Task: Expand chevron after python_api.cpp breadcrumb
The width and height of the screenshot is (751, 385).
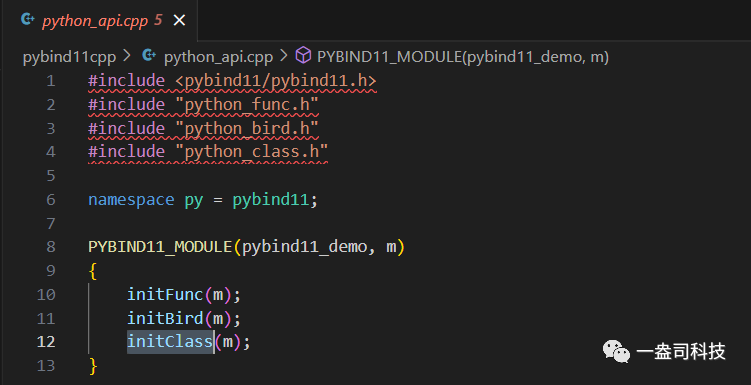Action: point(284,56)
